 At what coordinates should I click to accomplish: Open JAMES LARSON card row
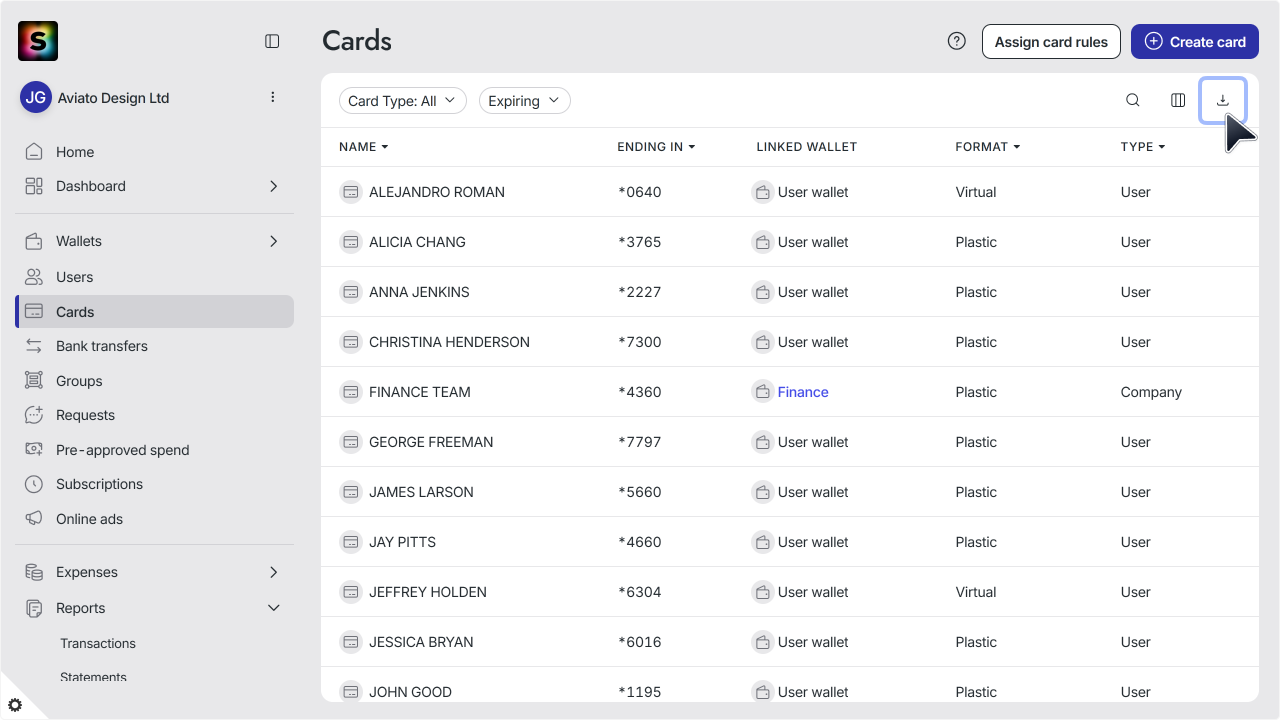[790, 492]
